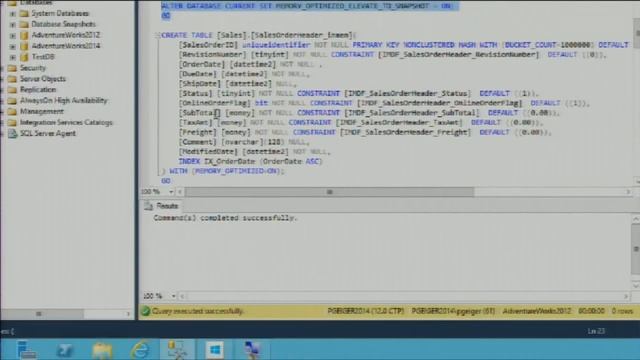This screenshot has width=640, height=360.
Task: Select SQL Server Agent node
Action: point(48,133)
